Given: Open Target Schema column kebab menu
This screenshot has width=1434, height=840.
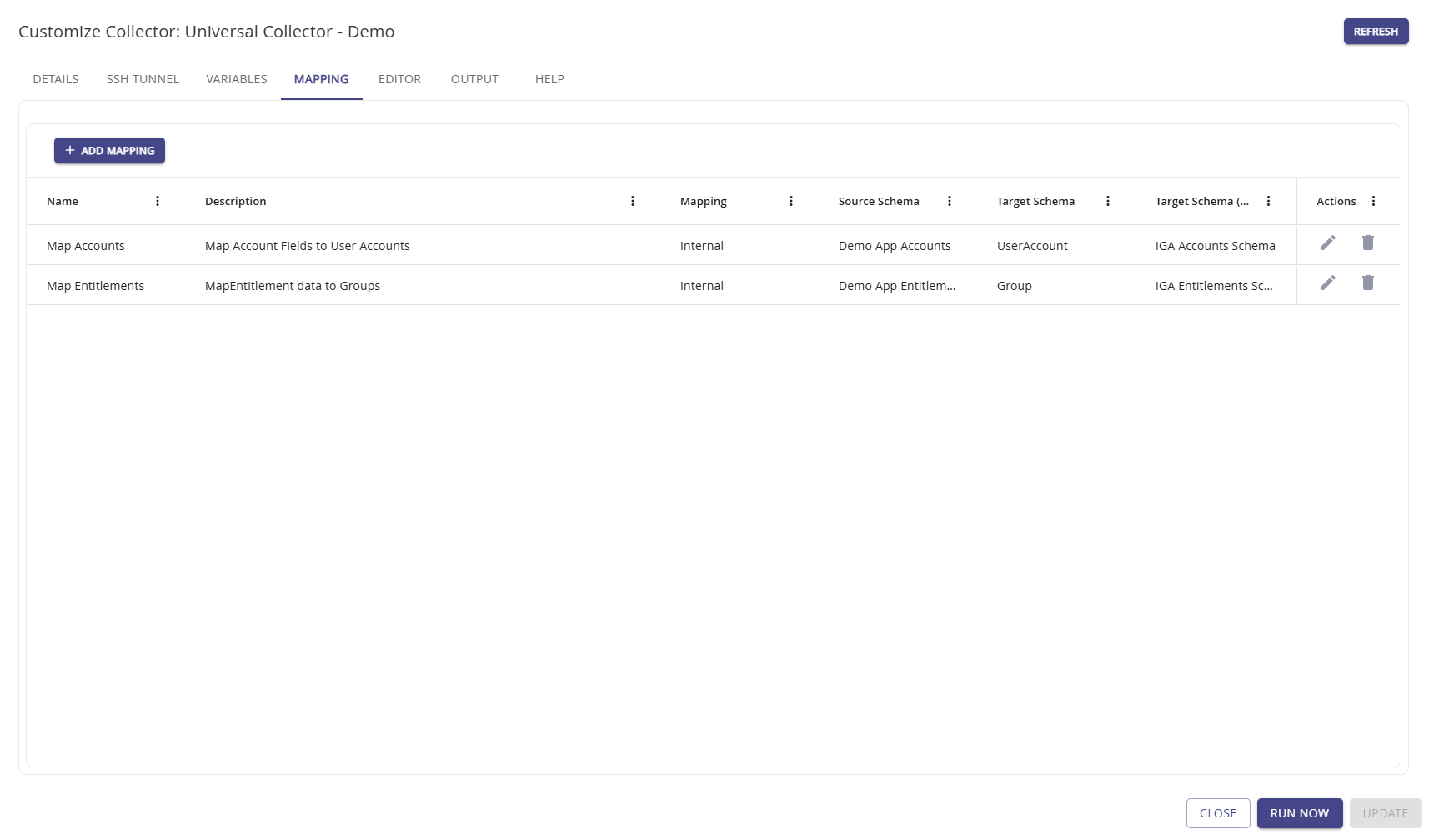Looking at the screenshot, I should pos(1108,201).
